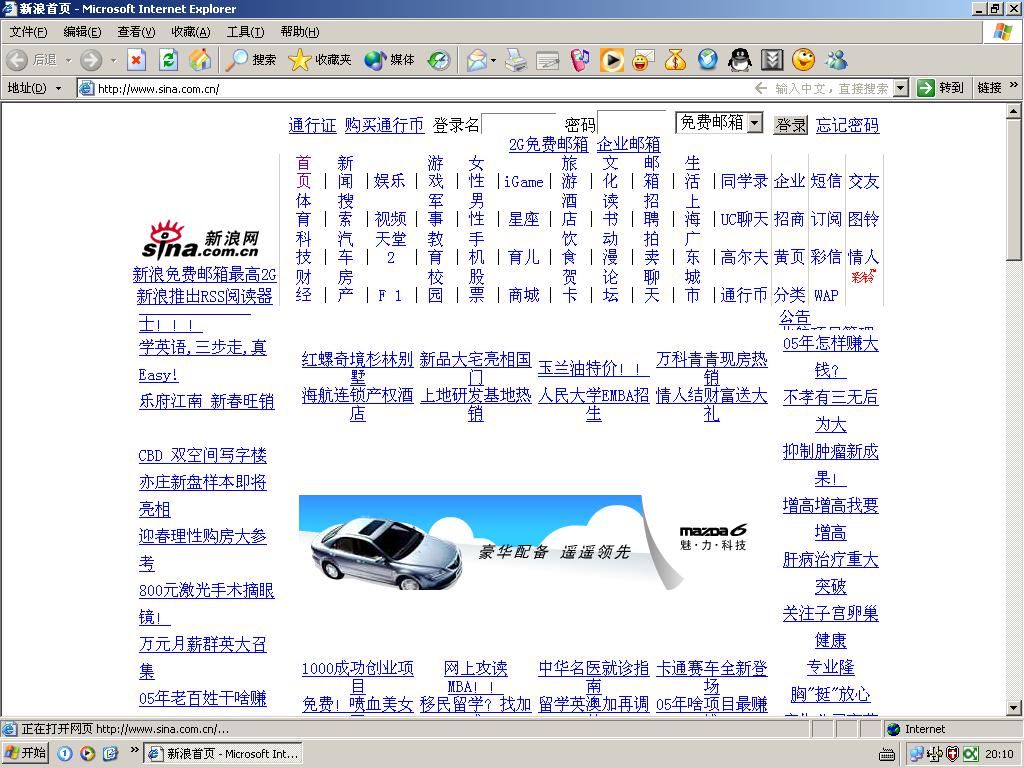This screenshot has height=768, width=1024.
Task: Open the 玉兰油特价 link
Action: pos(594,368)
